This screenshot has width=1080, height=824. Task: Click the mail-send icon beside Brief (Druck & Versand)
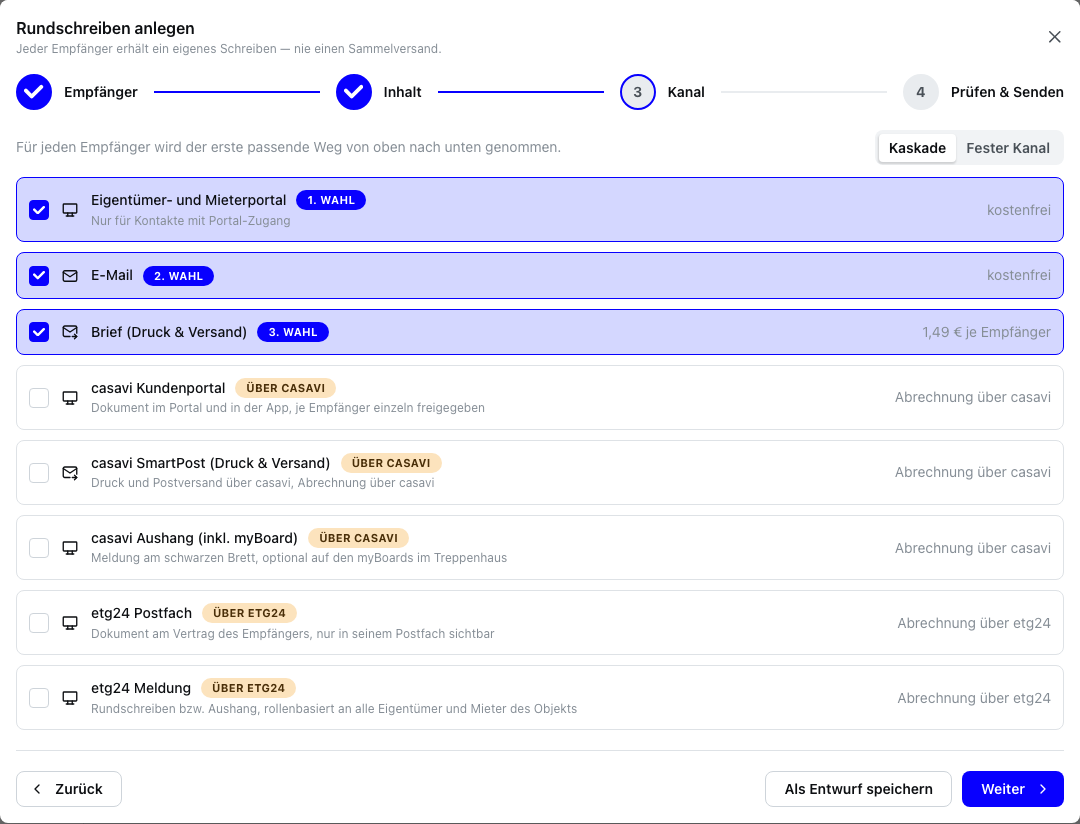70,332
